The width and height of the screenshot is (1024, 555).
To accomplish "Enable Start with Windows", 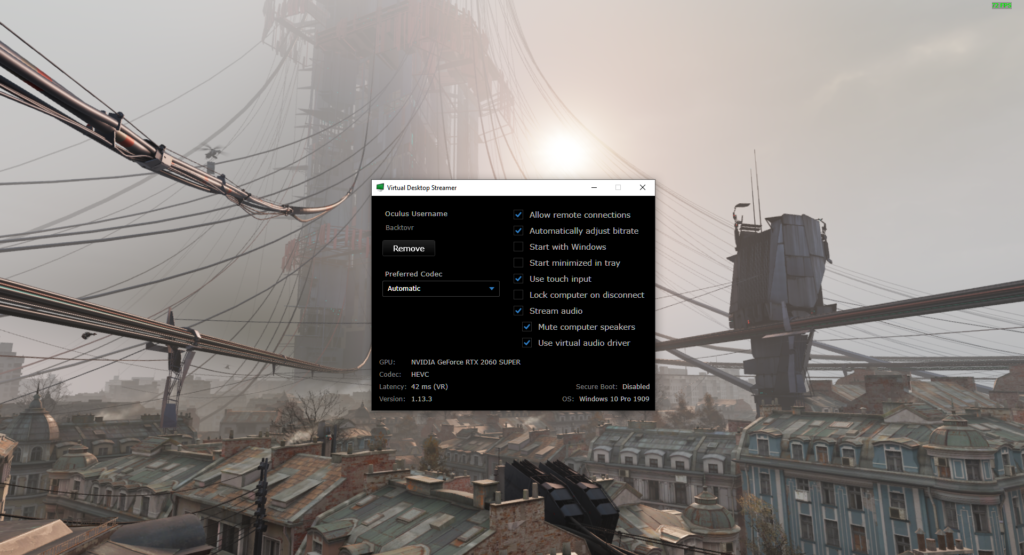I will point(518,247).
